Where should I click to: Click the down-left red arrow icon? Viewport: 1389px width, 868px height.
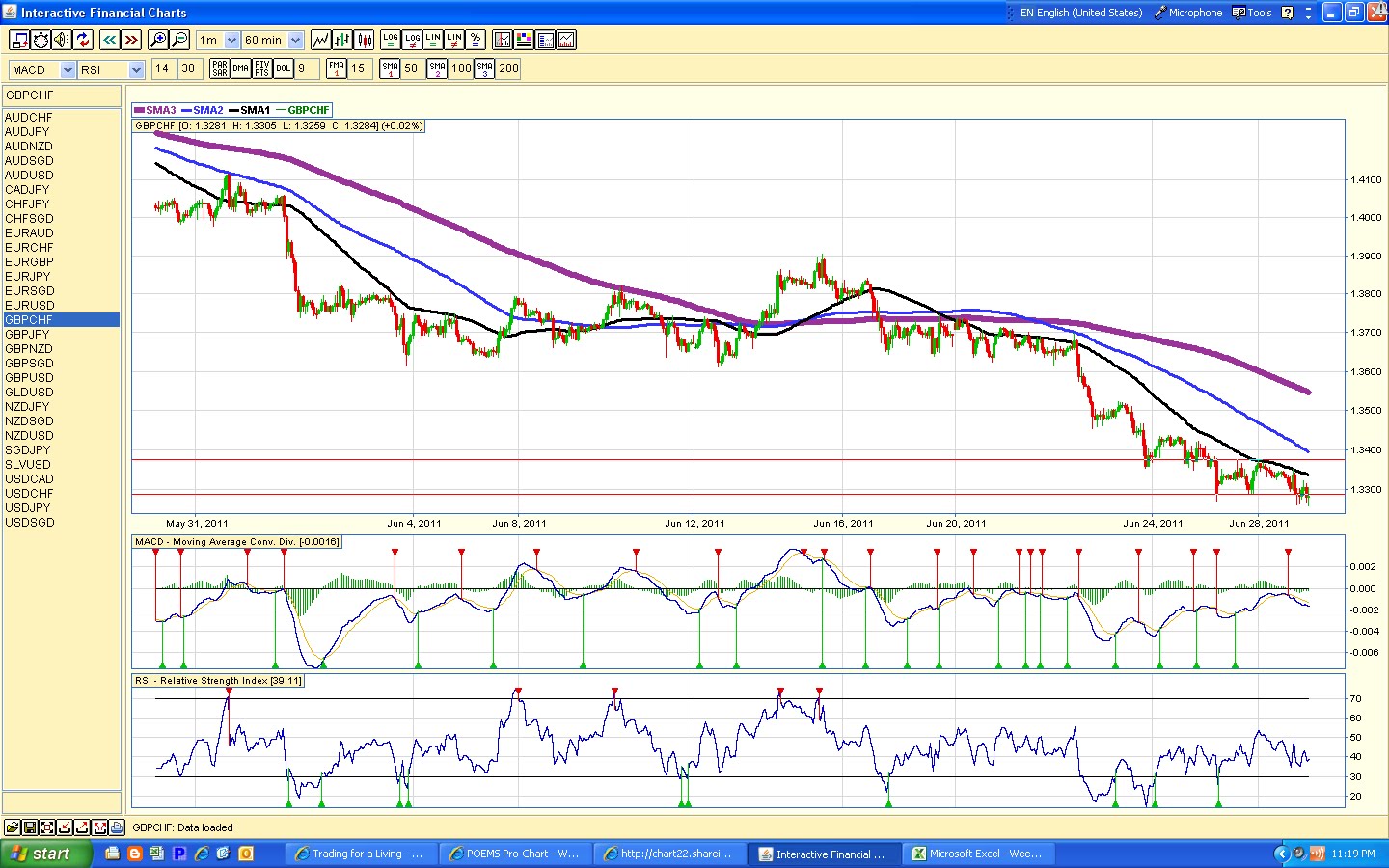pyautogui.click(x=65, y=827)
